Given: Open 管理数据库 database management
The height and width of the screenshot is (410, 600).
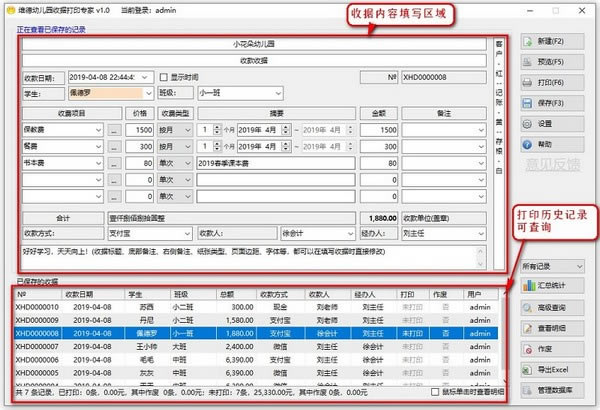Looking at the screenshot, I should [552, 389].
